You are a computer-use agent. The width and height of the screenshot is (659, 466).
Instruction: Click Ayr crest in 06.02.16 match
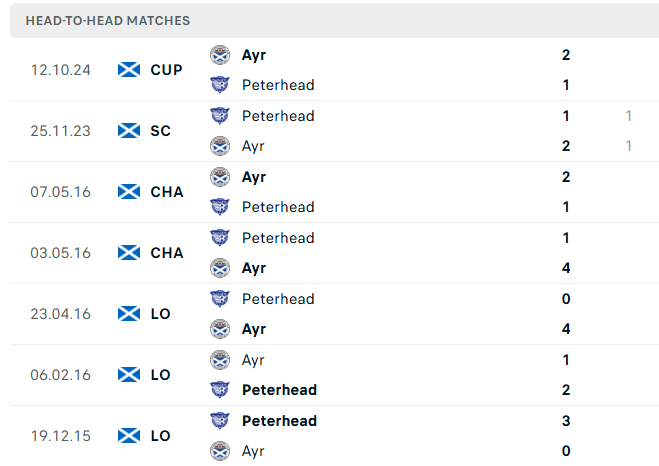(220, 360)
